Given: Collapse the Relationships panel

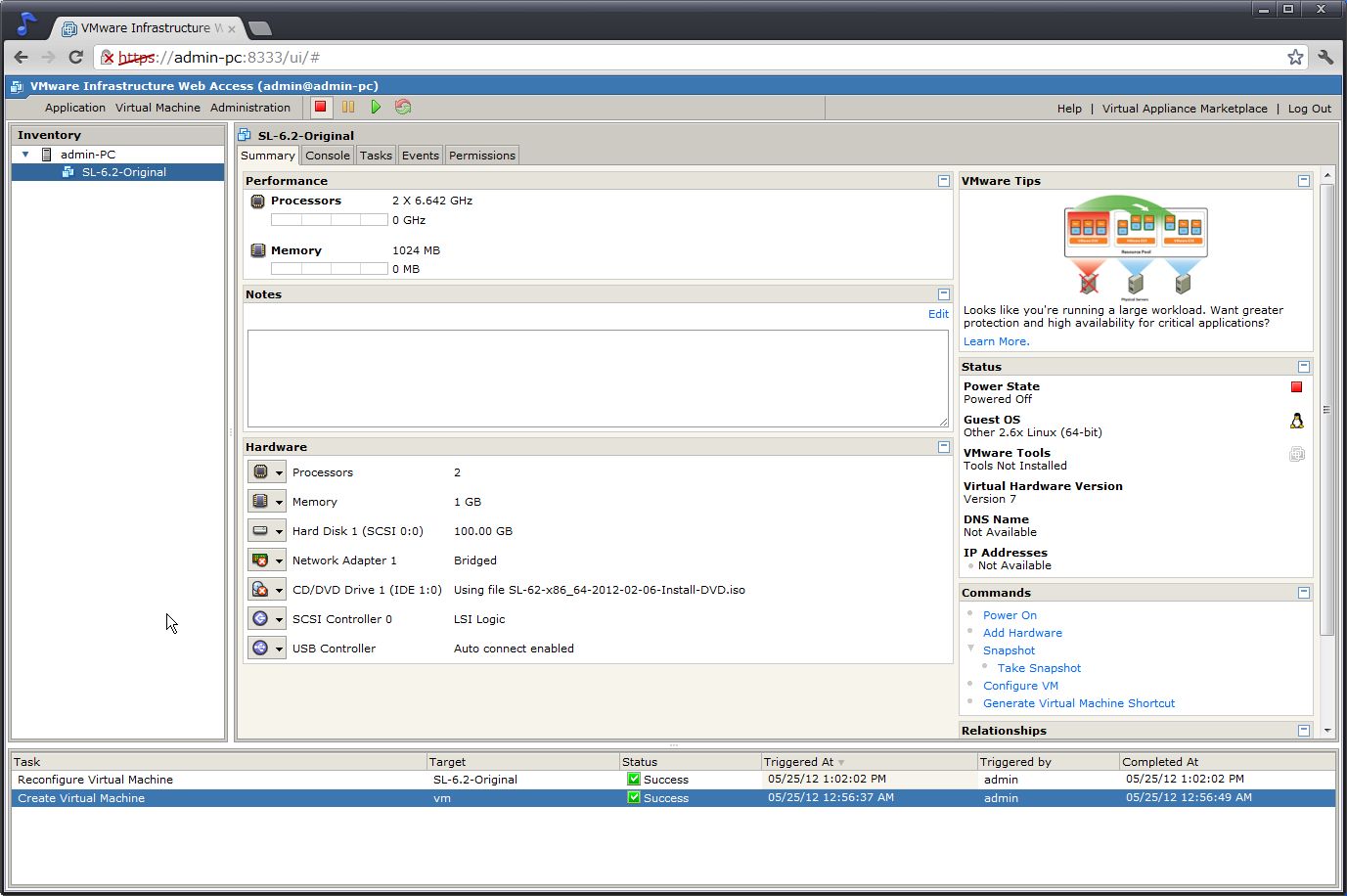Looking at the screenshot, I should tap(1304, 731).
